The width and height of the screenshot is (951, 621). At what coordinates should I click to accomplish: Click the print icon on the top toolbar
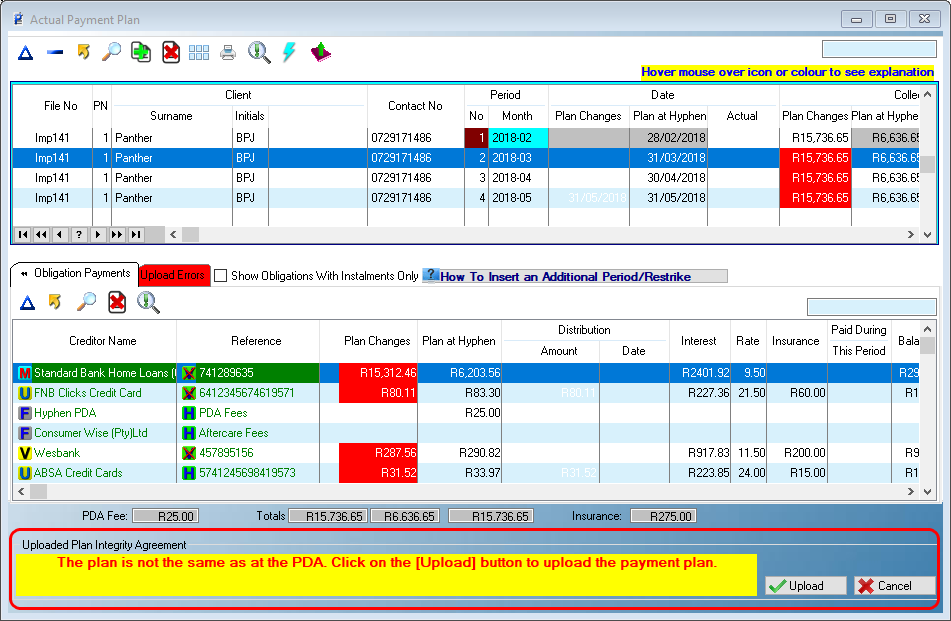[x=228, y=51]
